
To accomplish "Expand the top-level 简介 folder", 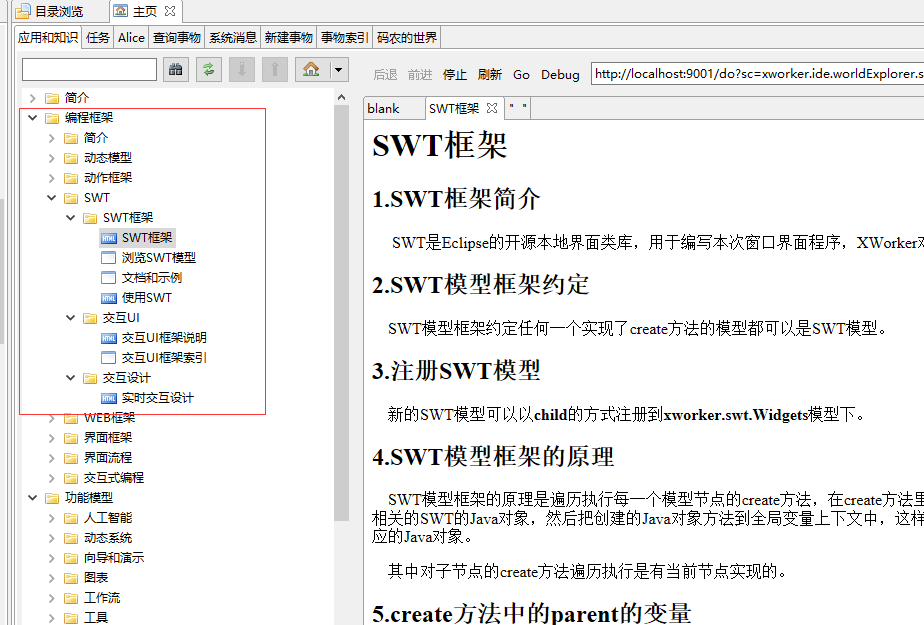I will pyautogui.click(x=33, y=98).
